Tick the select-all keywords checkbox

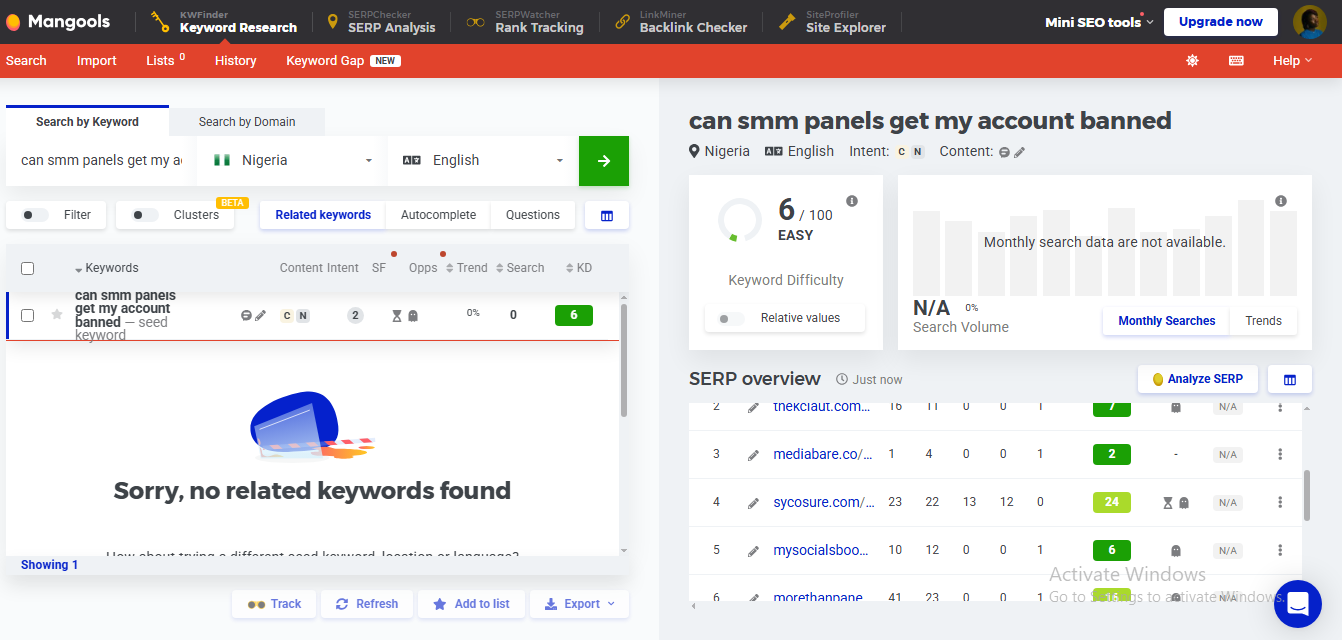(28, 268)
